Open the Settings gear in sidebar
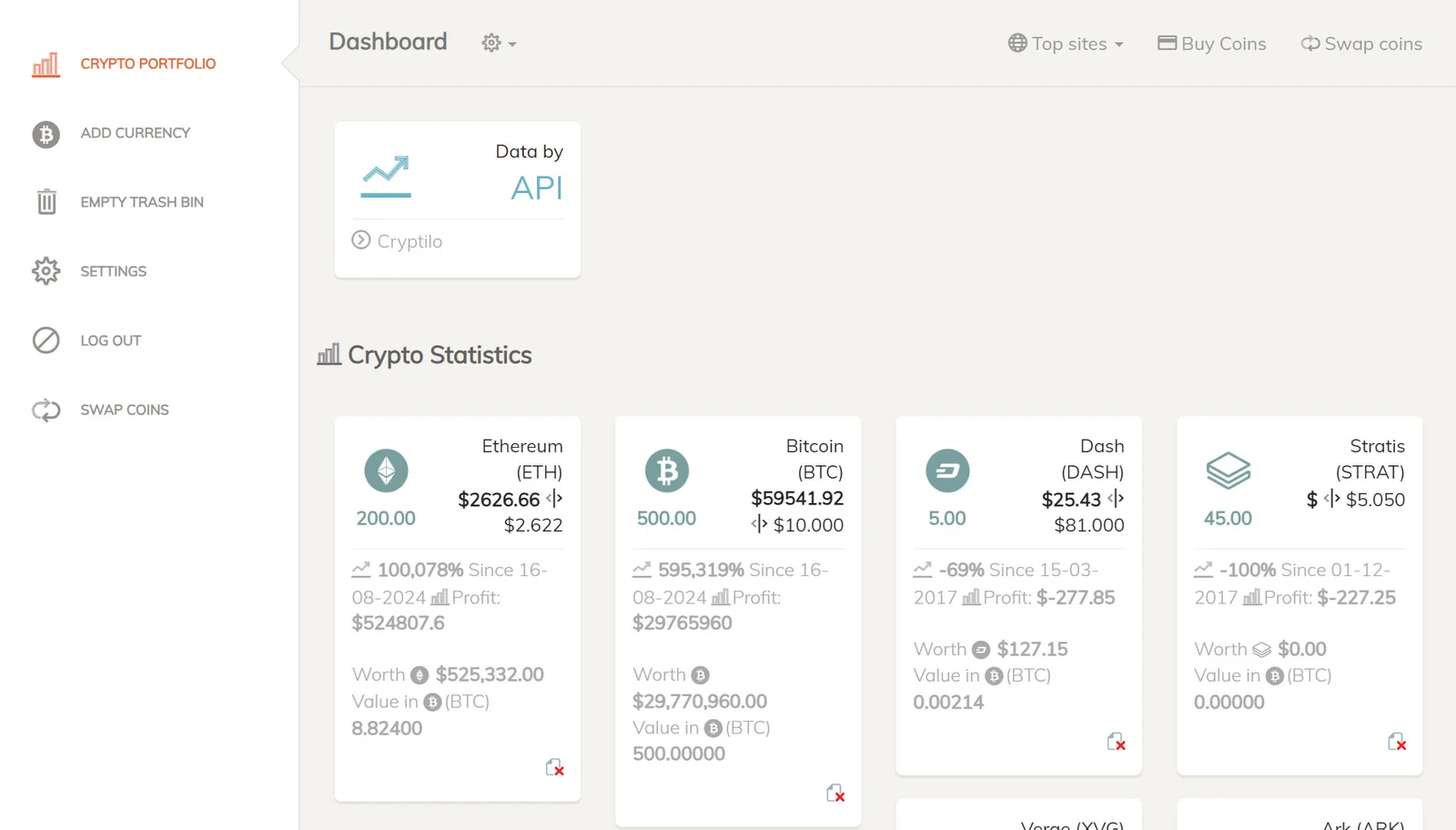The width and height of the screenshot is (1456, 830). click(46, 270)
